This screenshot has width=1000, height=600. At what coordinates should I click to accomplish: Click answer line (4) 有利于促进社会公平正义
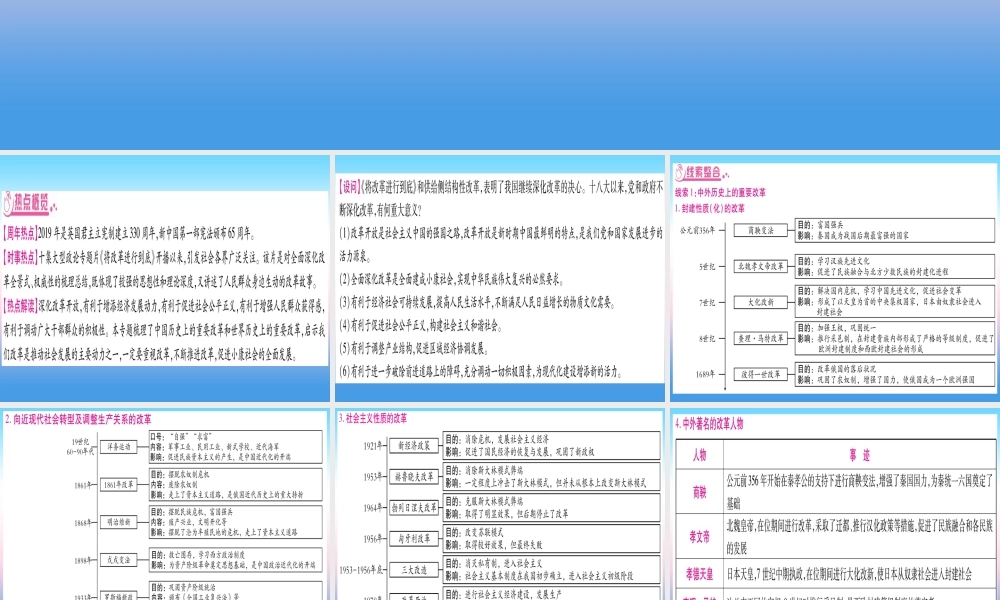tap(420, 325)
